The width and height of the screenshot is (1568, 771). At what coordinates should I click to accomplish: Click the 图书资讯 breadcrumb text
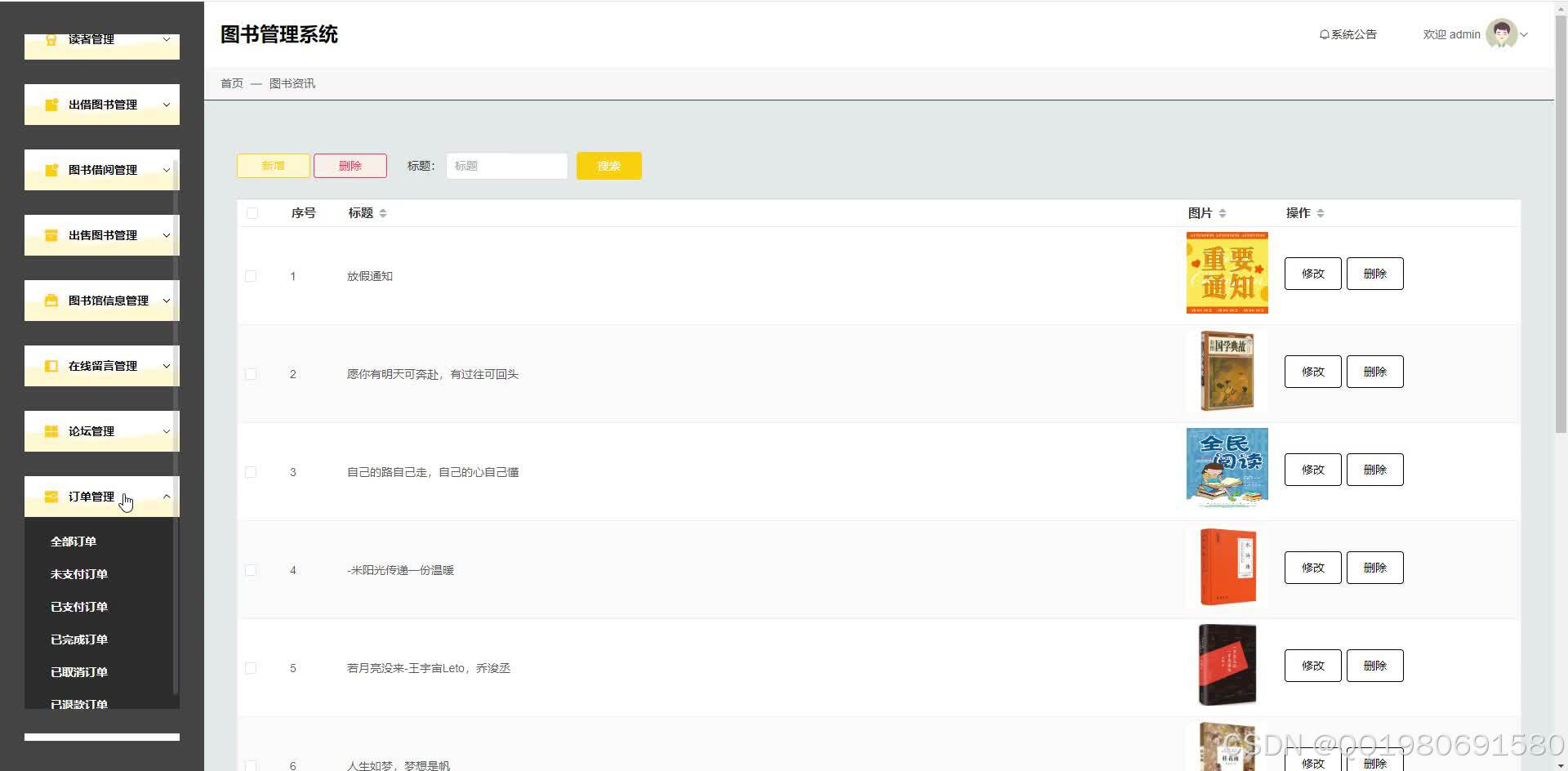click(292, 83)
